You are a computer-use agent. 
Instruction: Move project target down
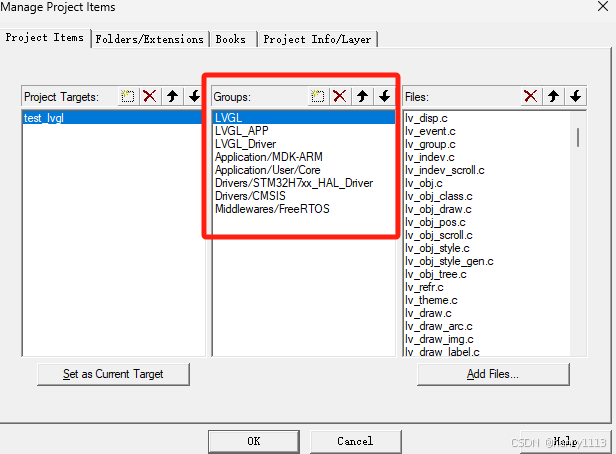pos(194,96)
